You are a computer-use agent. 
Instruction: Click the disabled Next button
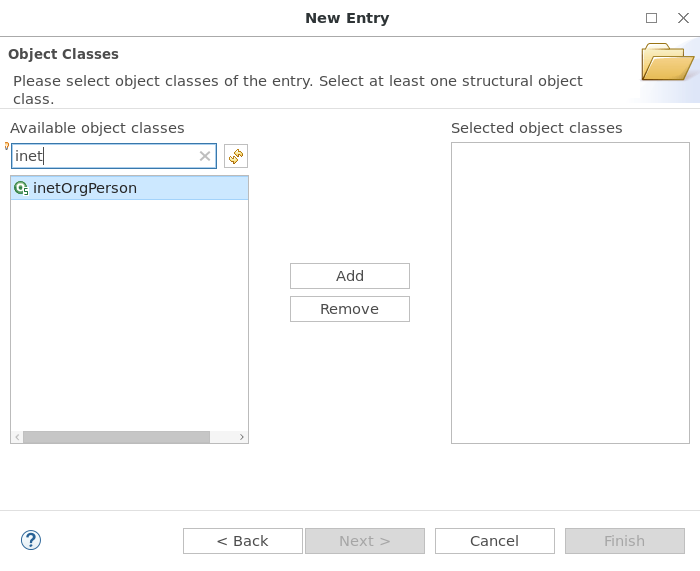(x=365, y=541)
